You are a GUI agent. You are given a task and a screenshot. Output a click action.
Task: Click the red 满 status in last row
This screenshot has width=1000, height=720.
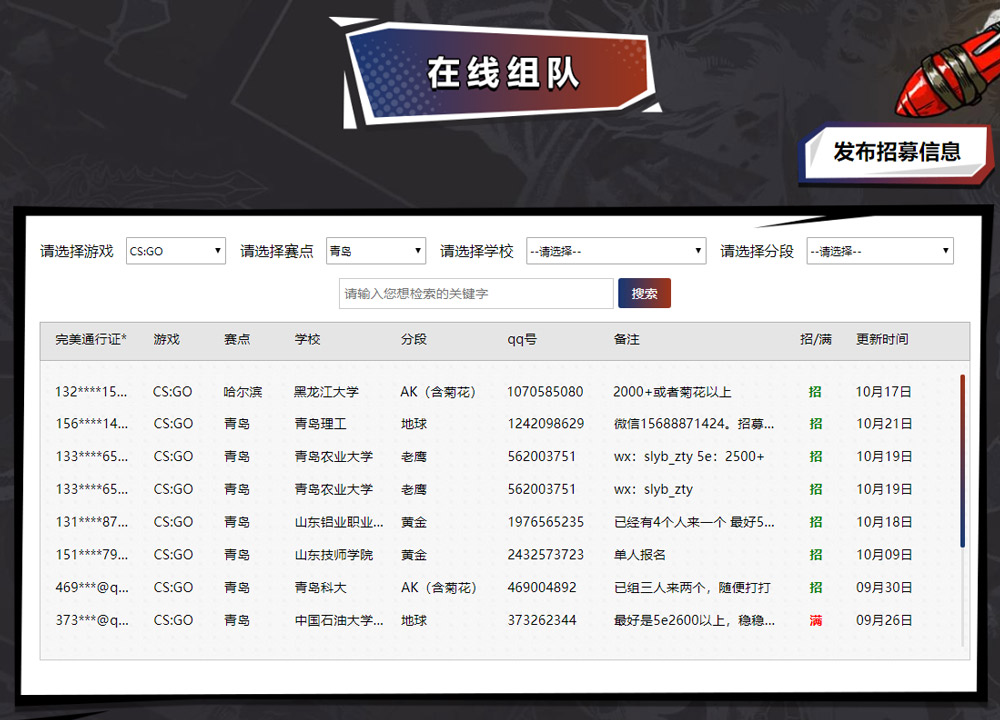coord(815,621)
